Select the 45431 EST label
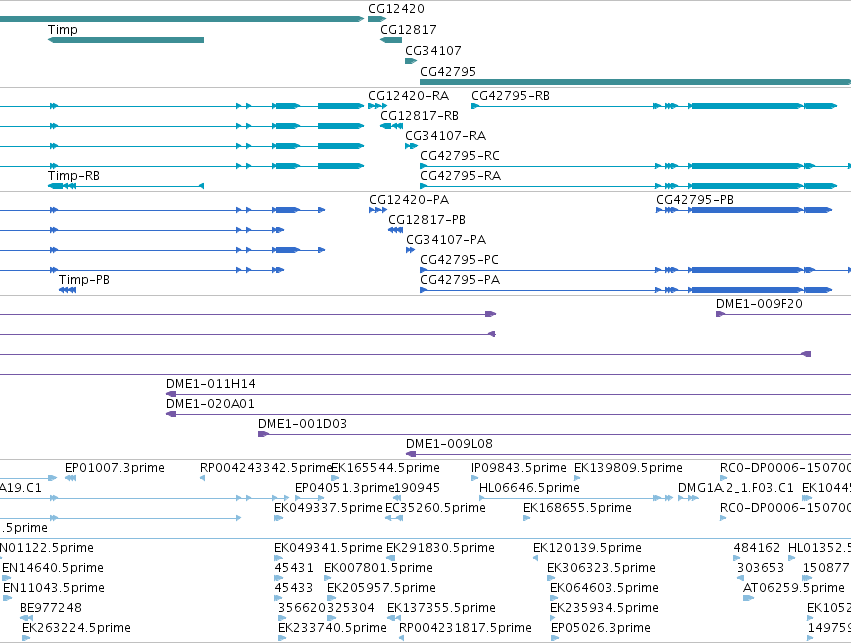Image resolution: width=851 pixels, height=643 pixels. coord(294,569)
